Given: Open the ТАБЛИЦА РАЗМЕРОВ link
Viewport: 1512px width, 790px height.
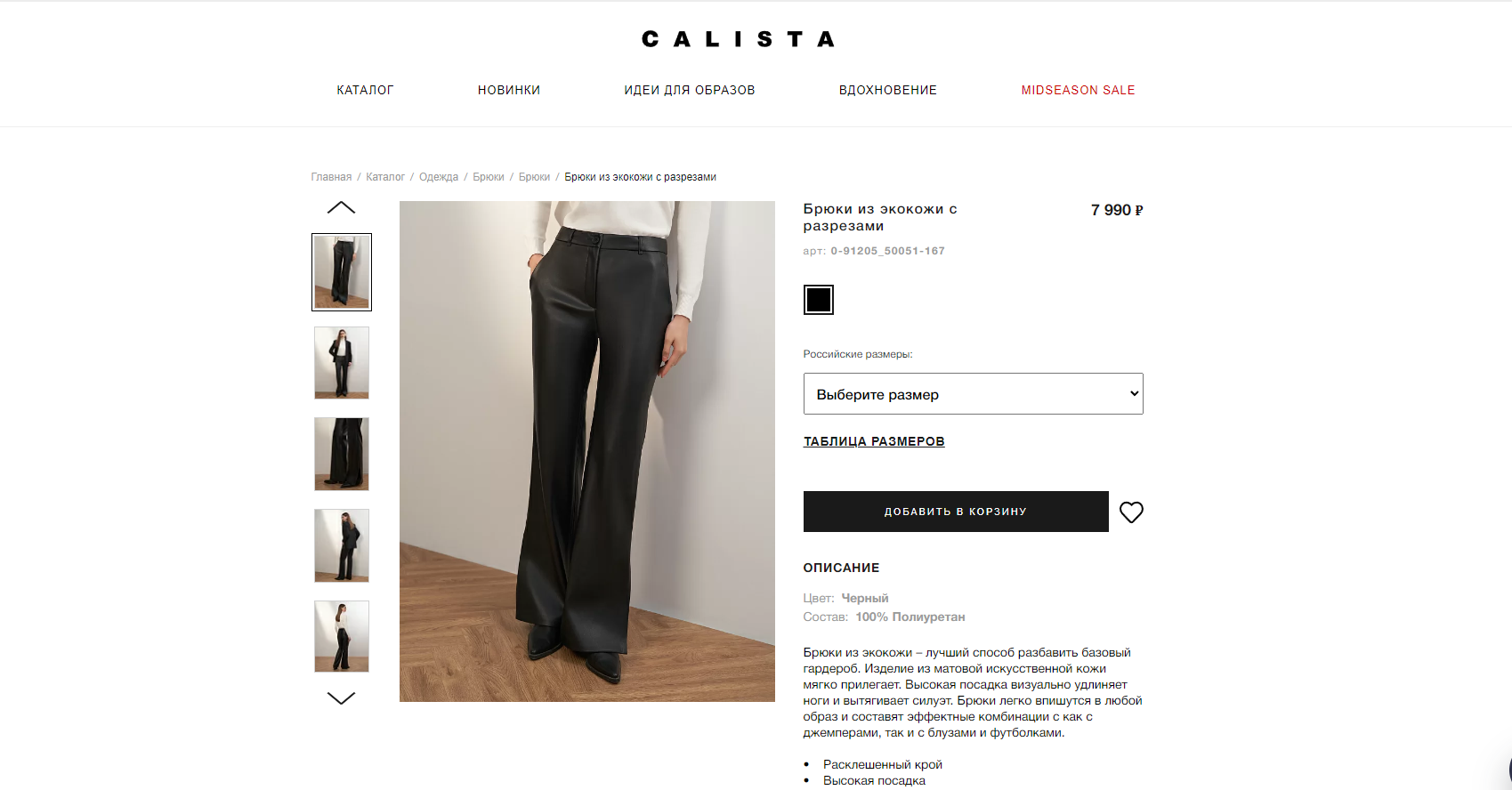Looking at the screenshot, I should pos(874,441).
